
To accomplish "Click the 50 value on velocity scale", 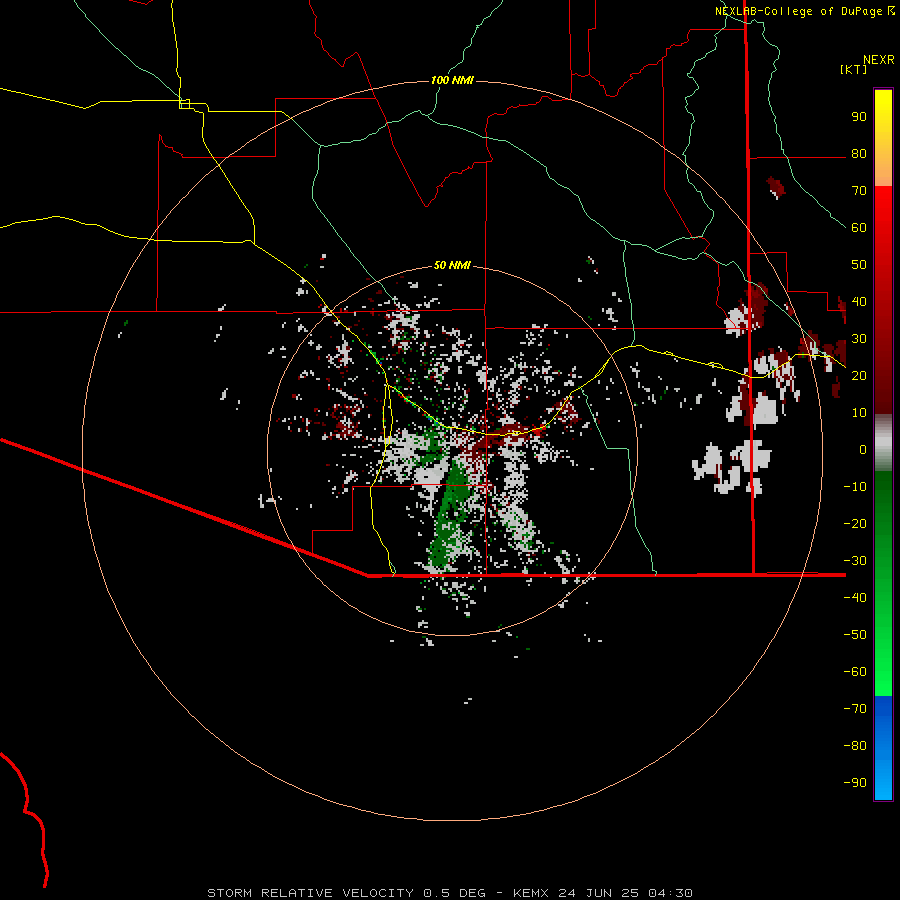I will click(x=859, y=265).
